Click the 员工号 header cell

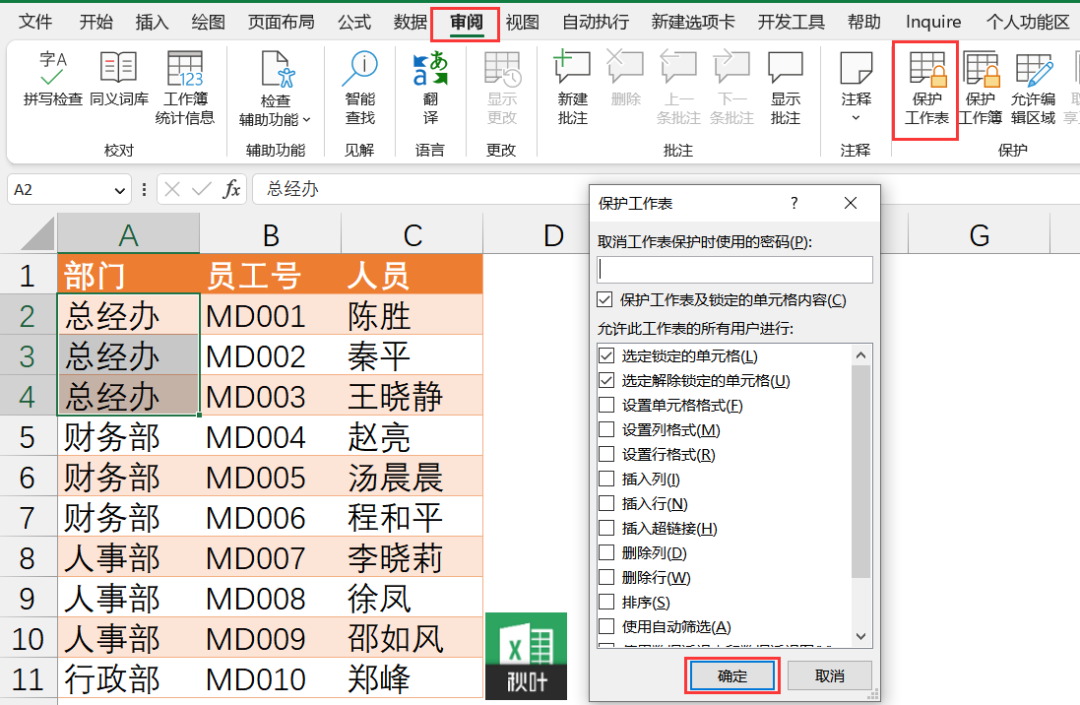point(271,275)
